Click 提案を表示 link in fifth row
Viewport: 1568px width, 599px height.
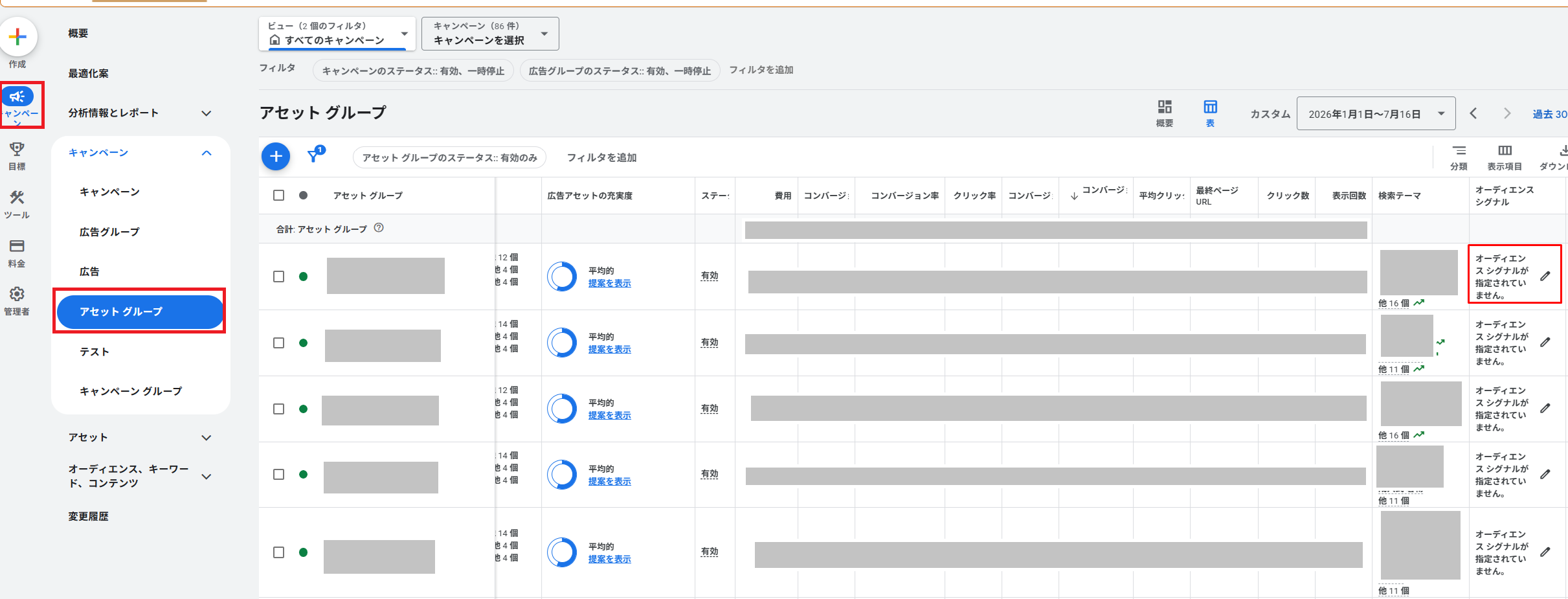pyautogui.click(x=609, y=559)
